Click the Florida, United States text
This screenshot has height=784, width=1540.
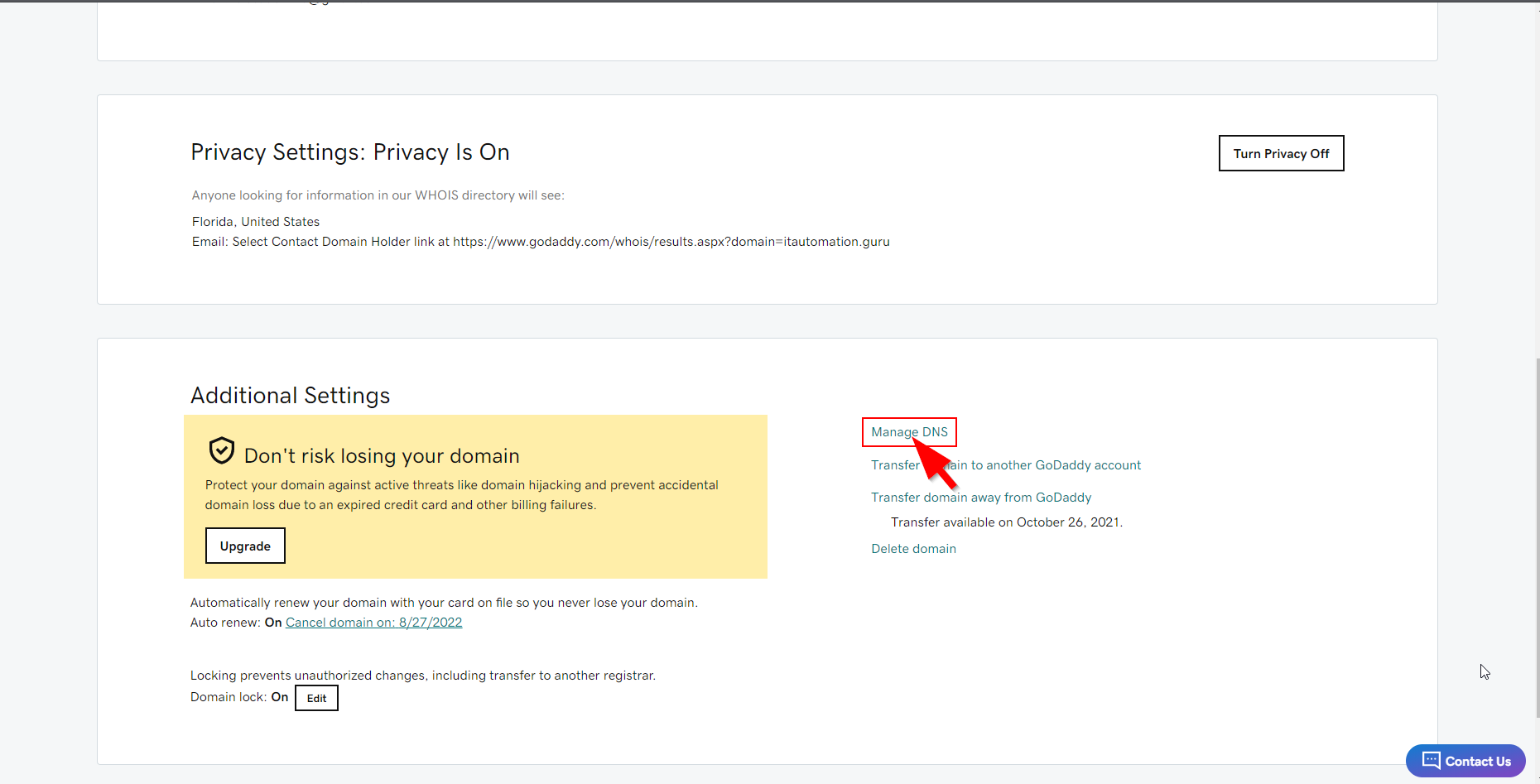click(x=256, y=222)
